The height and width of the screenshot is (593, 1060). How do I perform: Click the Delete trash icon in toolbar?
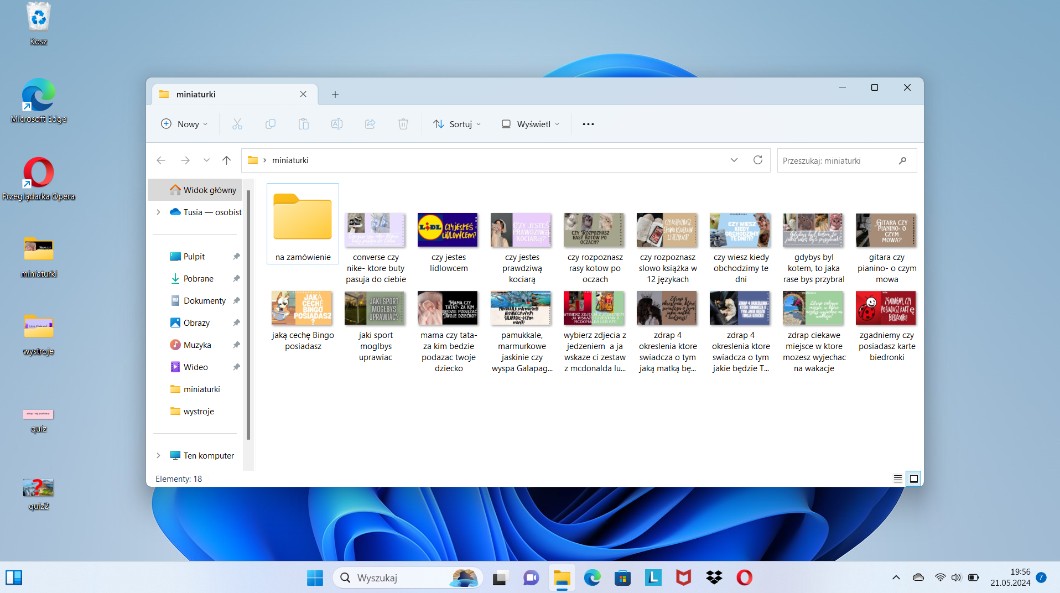point(403,124)
